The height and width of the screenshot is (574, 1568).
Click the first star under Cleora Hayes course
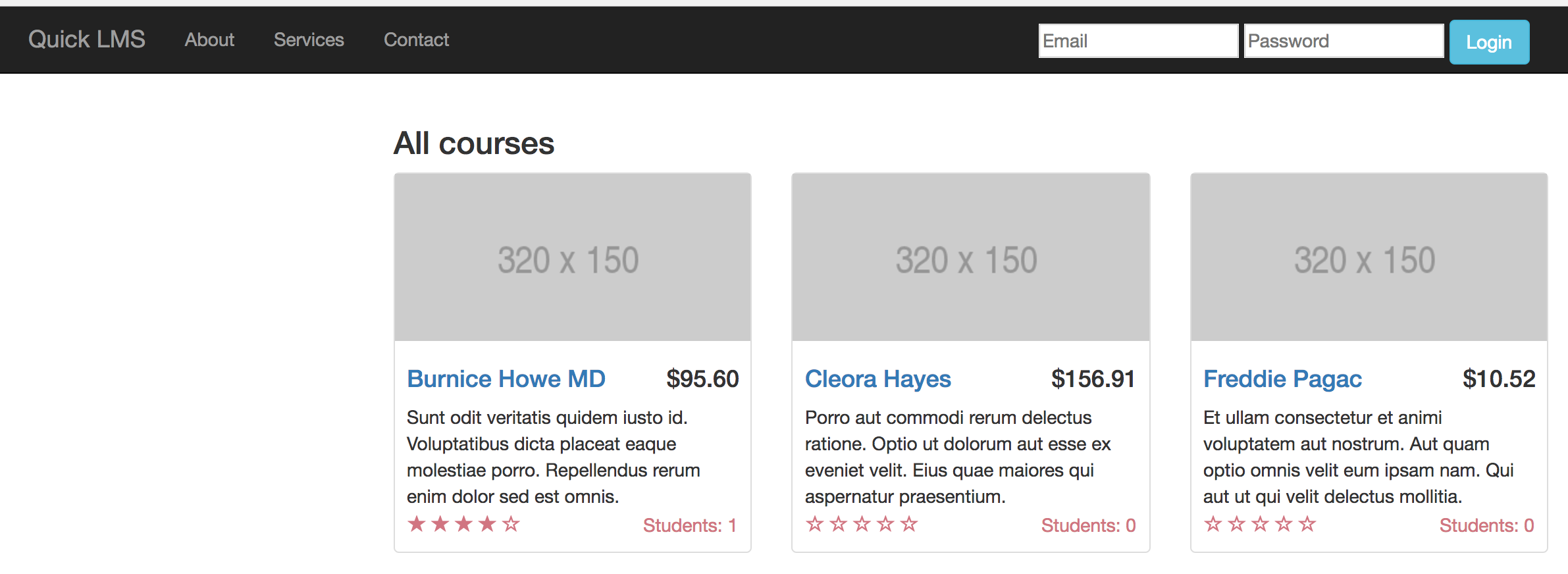pyautogui.click(x=815, y=524)
